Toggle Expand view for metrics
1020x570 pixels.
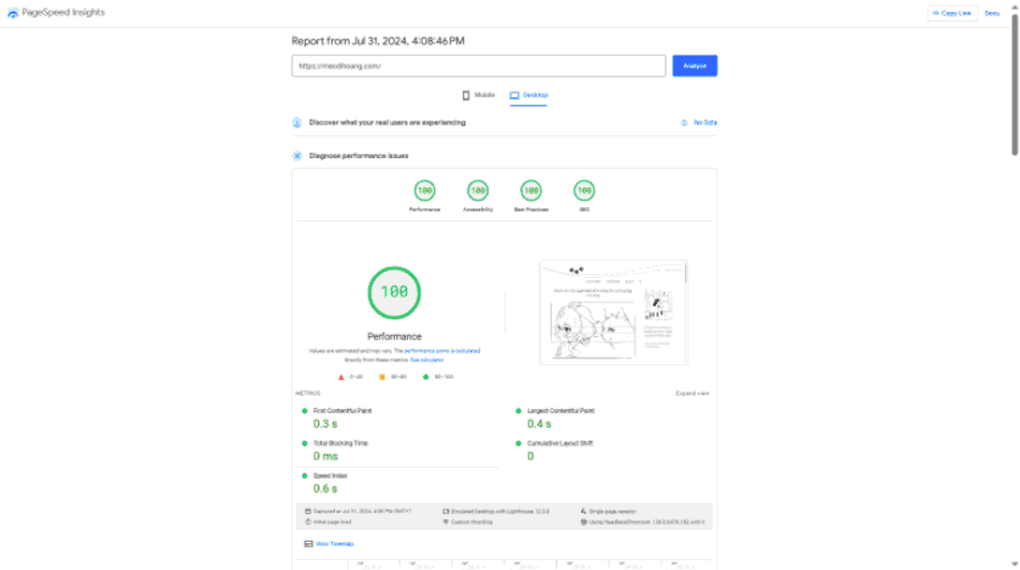point(692,393)
